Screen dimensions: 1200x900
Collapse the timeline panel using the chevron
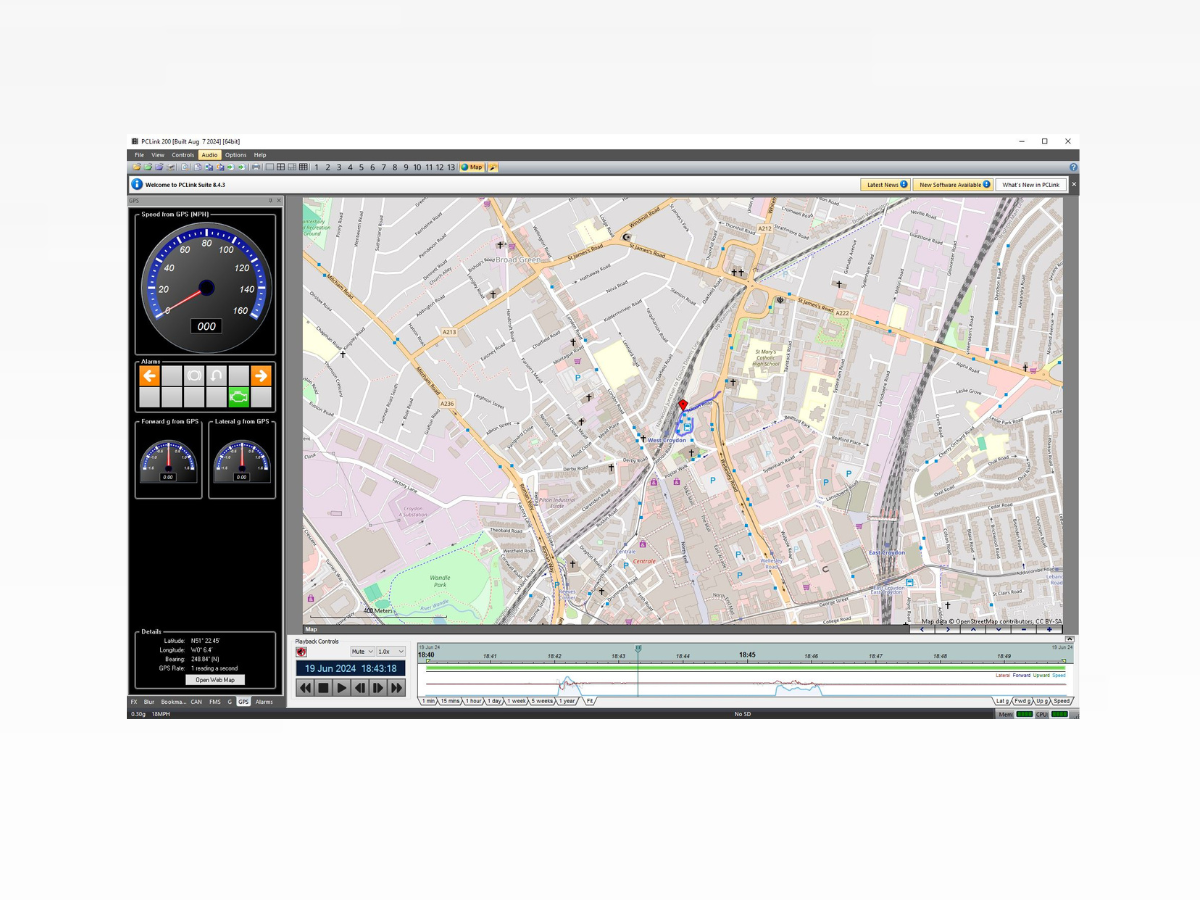[1070, 639]
